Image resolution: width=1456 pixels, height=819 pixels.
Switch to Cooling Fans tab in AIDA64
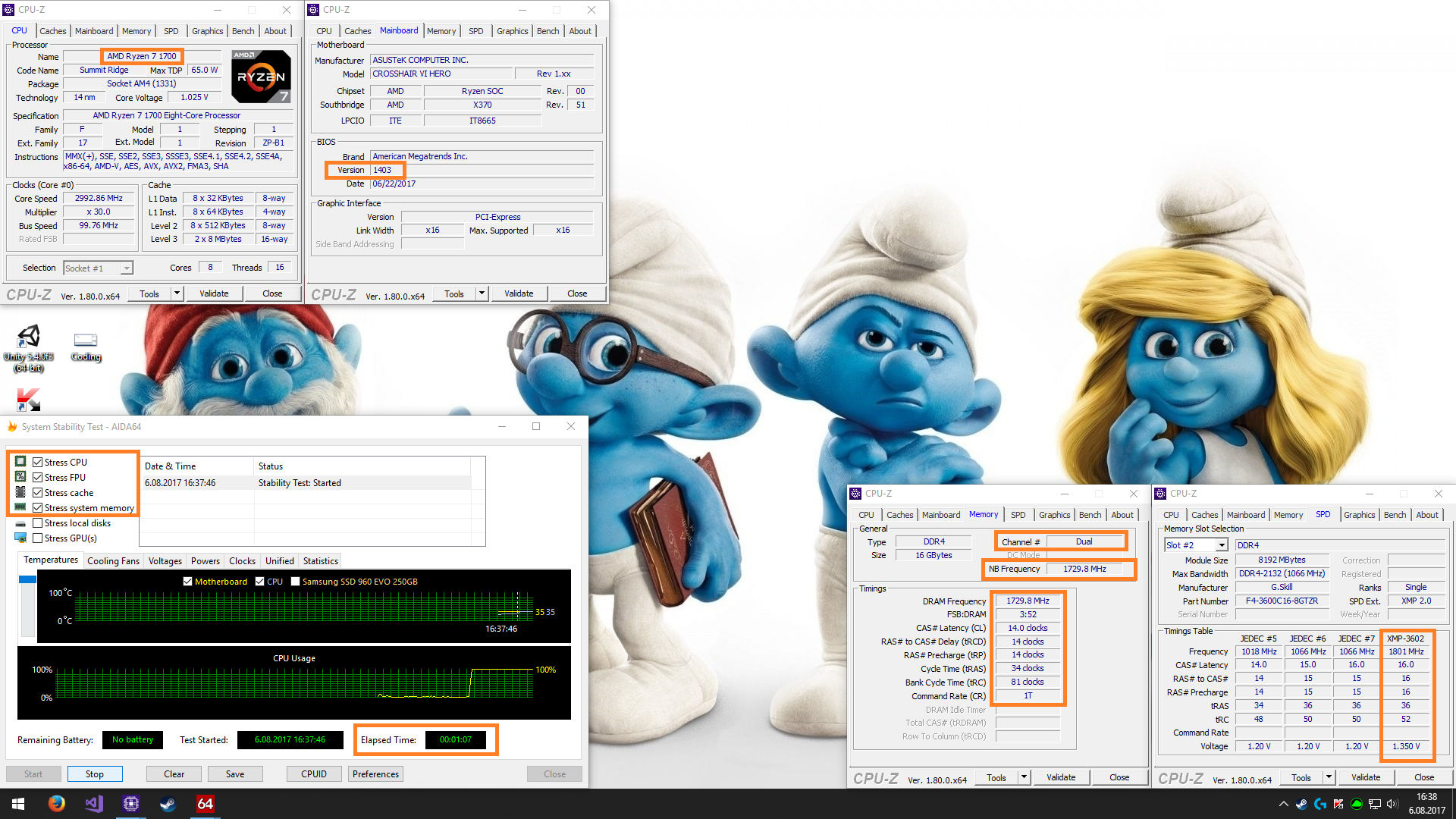pos(113,561)
